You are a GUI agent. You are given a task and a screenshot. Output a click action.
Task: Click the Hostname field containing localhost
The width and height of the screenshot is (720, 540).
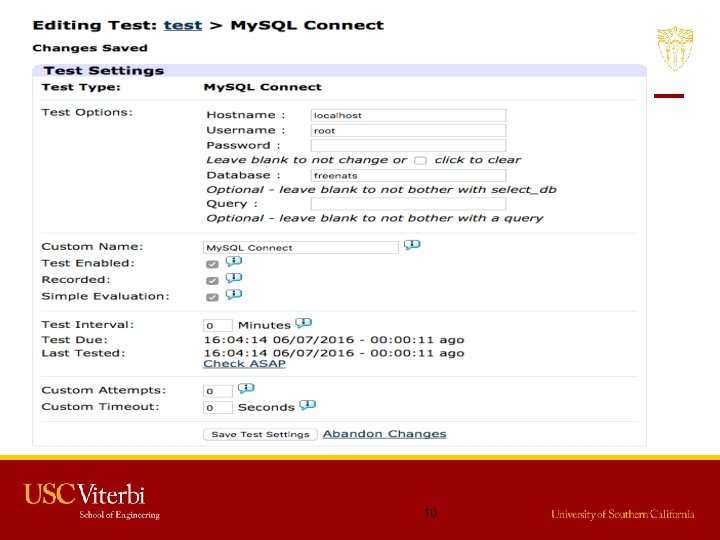(408, 115)
